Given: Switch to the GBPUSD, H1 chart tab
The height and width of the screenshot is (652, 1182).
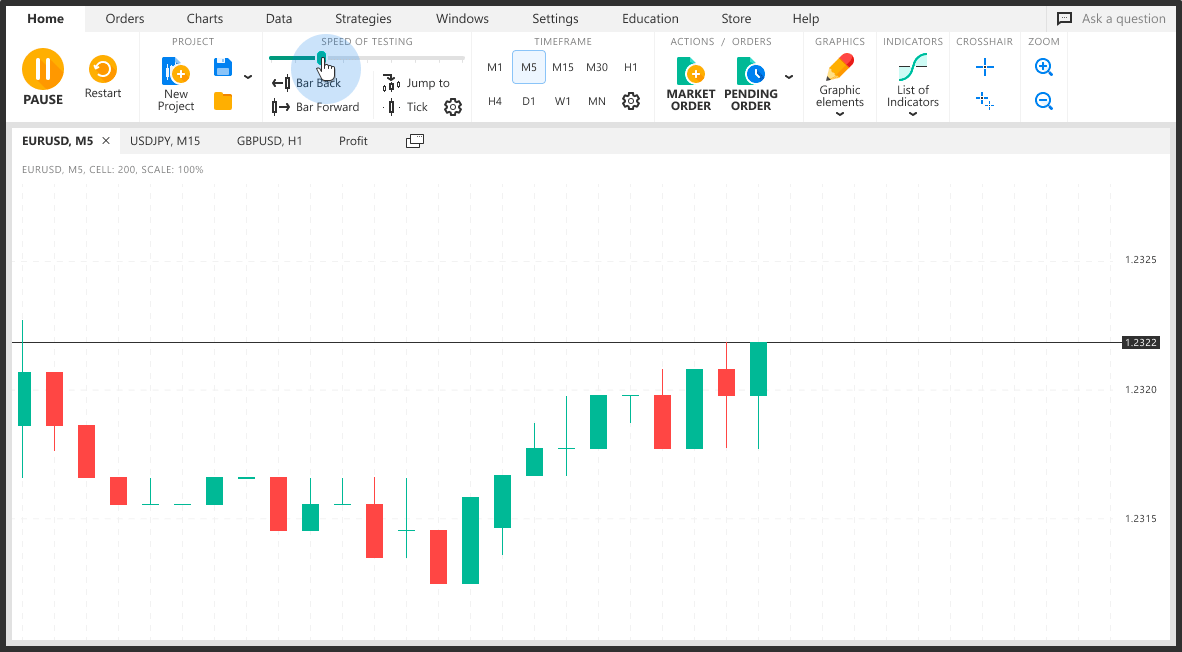Looking at the screenshot, I should coord(269,140).
